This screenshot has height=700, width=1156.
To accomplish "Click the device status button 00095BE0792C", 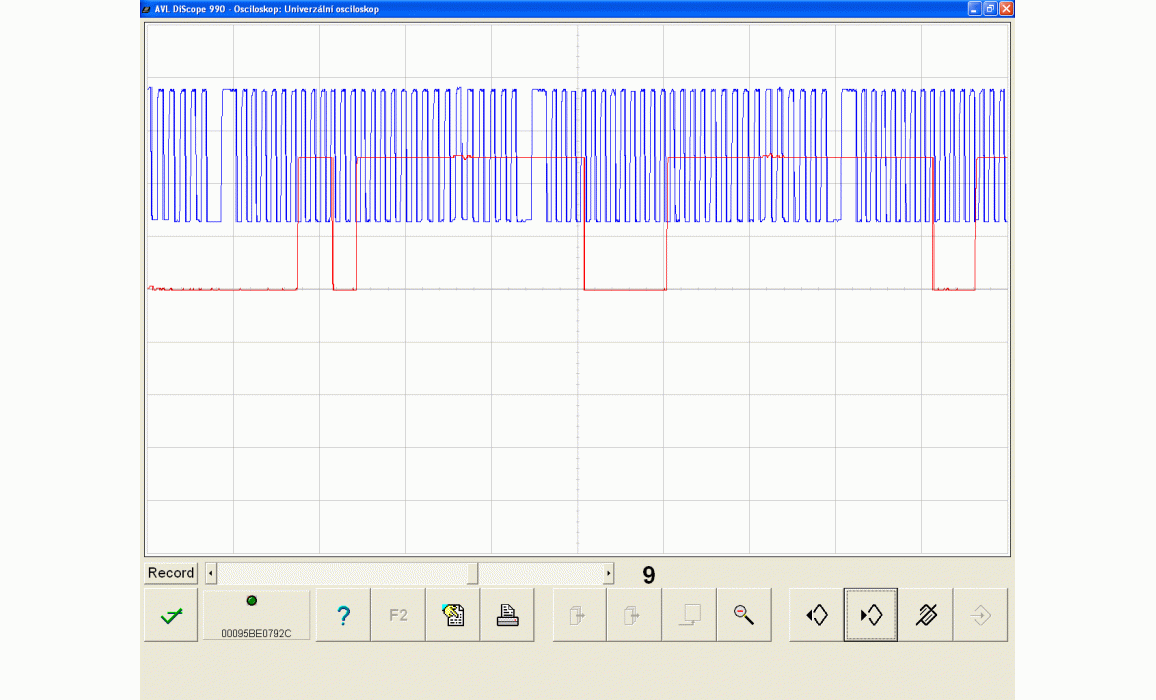I will [256, 616].
